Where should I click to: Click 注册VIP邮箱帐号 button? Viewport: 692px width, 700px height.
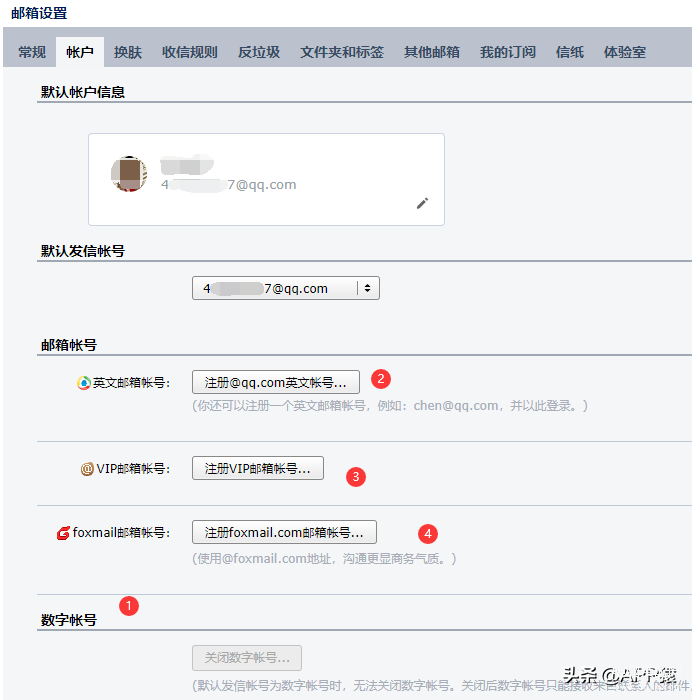(258, 468)
